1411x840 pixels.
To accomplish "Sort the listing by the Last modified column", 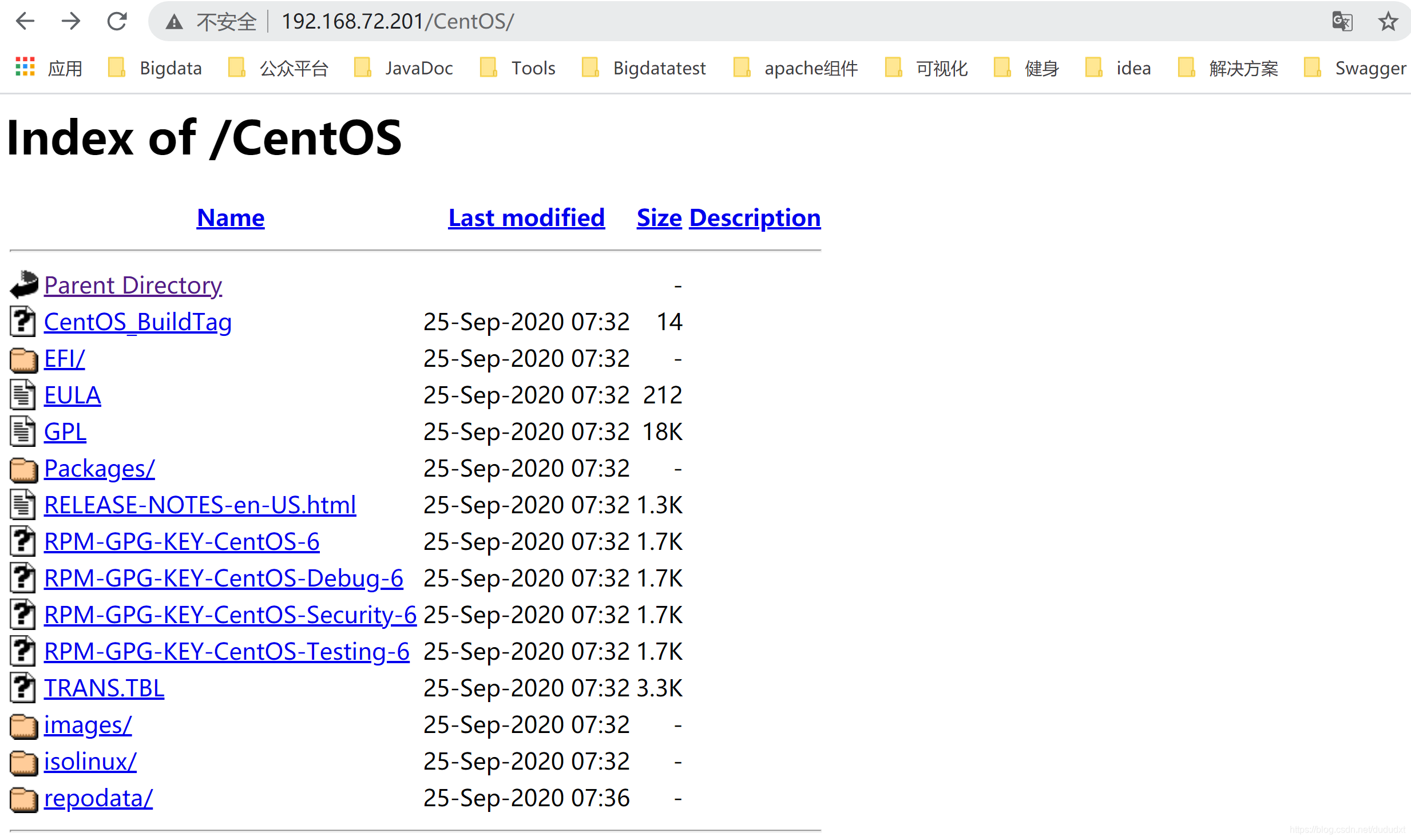I will (526, 218).
